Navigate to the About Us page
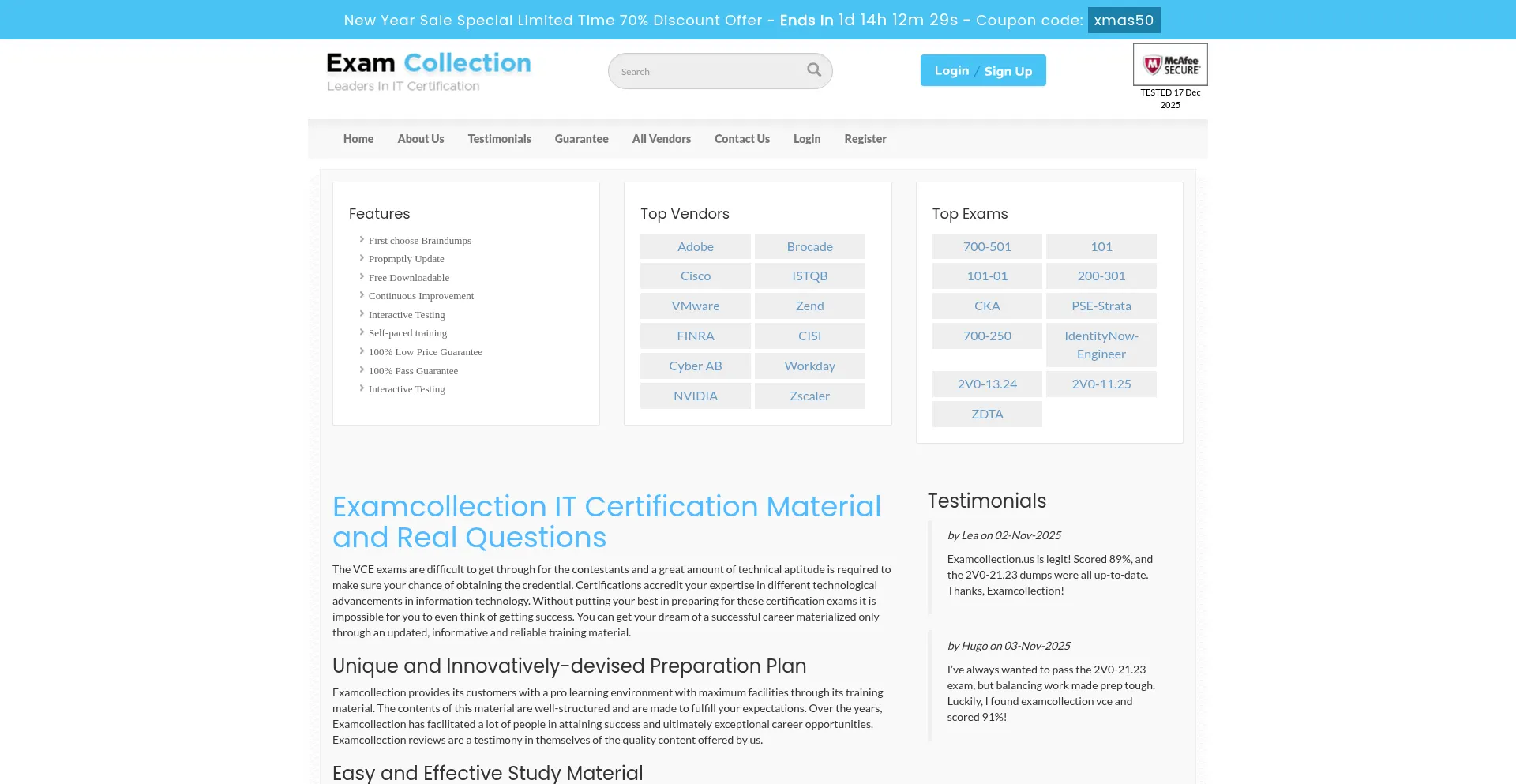Image resolution: width=1516 pixels, height=784 pixels. (420, 138)
